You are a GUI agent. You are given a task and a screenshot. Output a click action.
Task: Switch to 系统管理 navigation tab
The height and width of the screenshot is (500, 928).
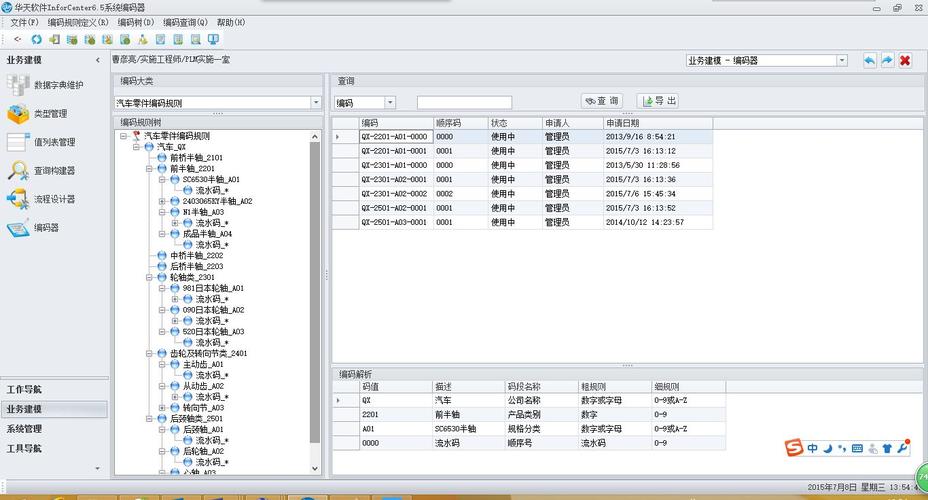click(x=54, y=428)
